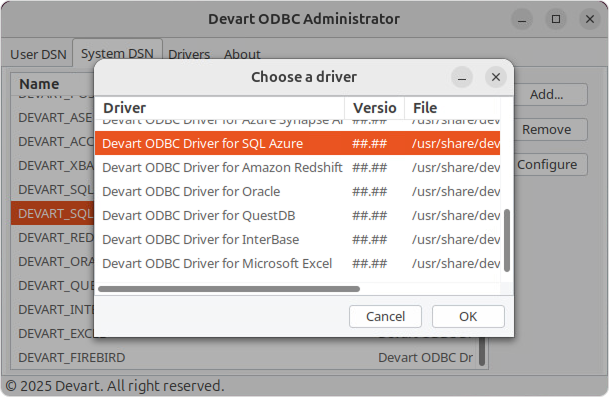Screen dimensions: 609x397
Task: Click the file path of Oracle driver
Action: pyautogui.click(x=456, y=192)
